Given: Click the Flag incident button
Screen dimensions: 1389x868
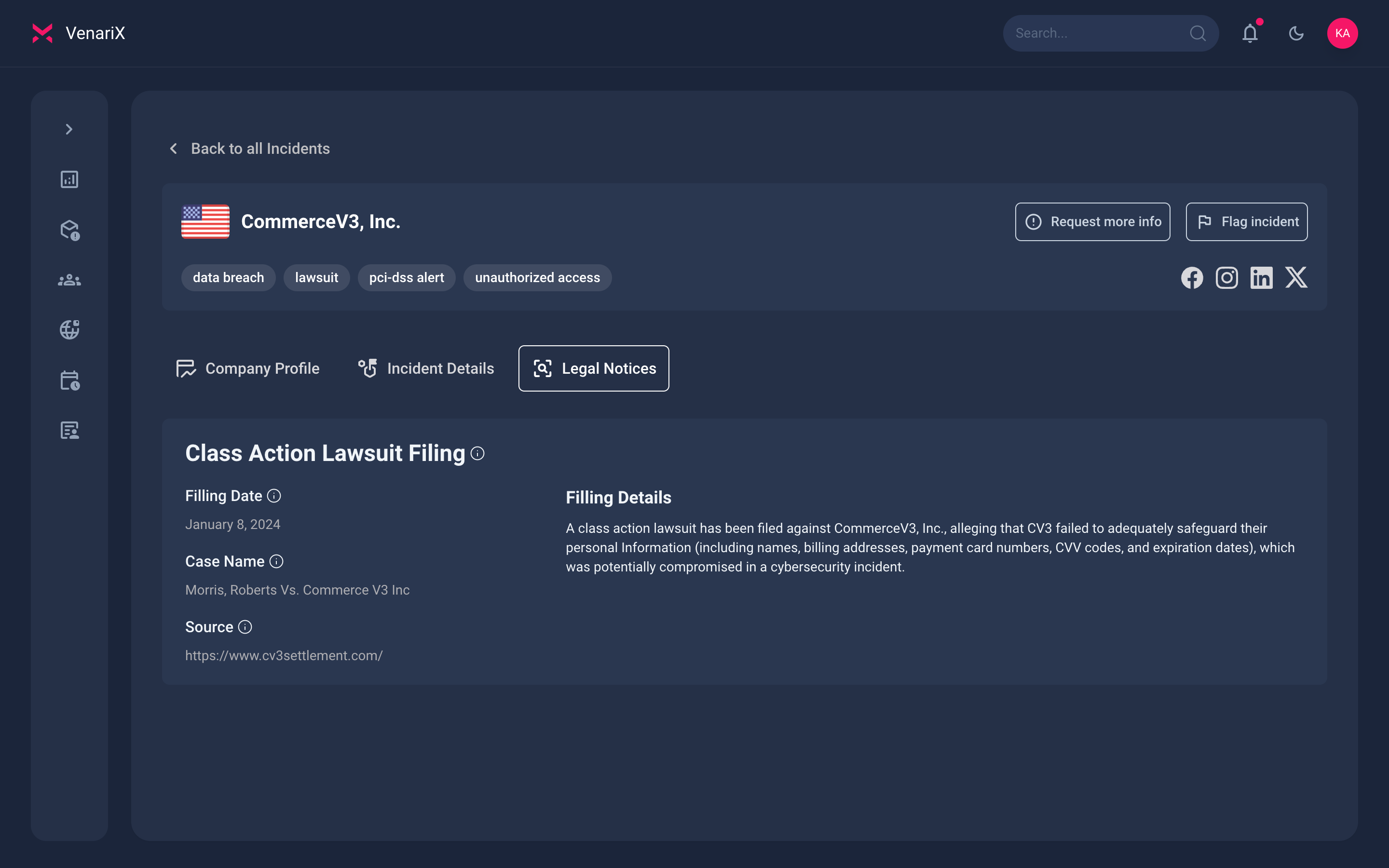Looking at the screenshot, I should pos(1247,222).
